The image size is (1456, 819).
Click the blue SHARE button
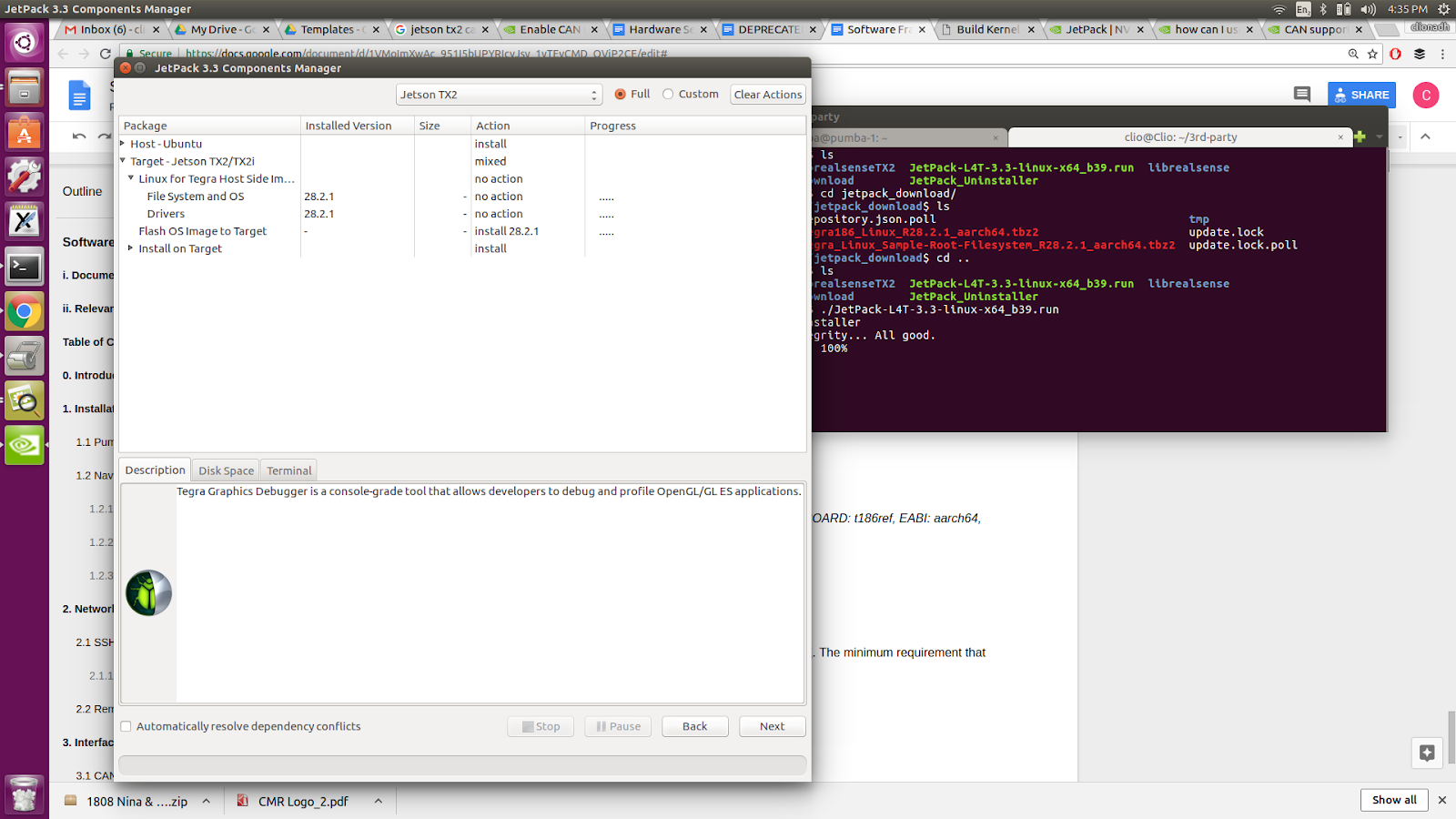(1361, 95)
